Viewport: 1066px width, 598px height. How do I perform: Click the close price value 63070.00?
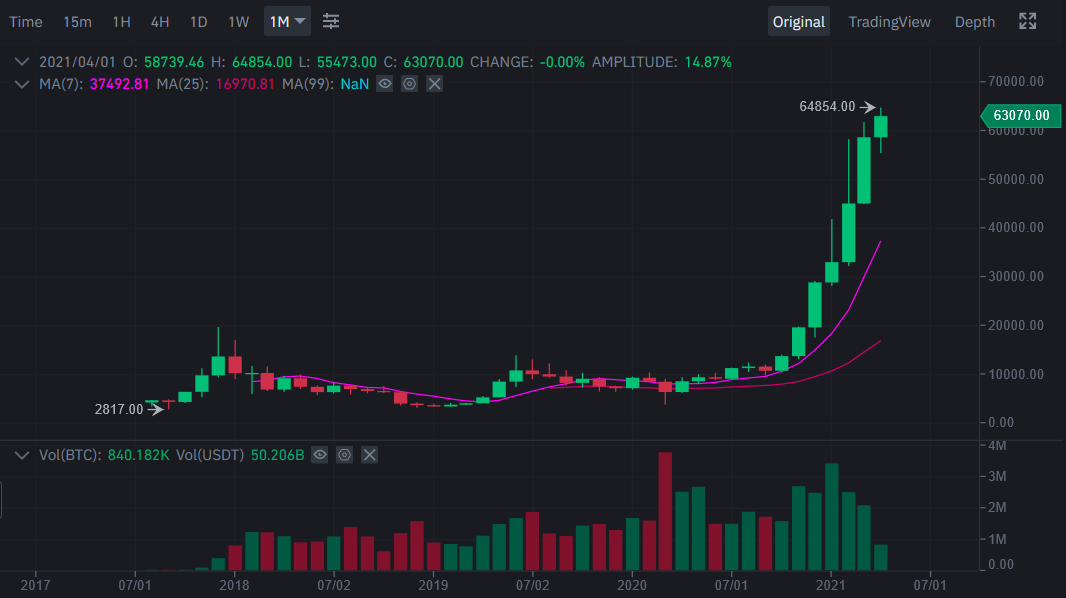(x=433, y=62)
